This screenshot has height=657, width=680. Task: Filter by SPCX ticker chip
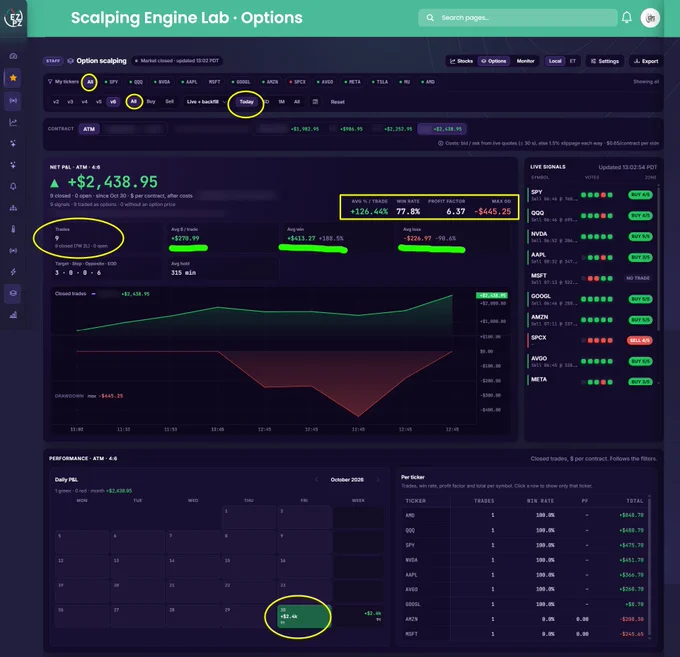[x=298, y=82]
